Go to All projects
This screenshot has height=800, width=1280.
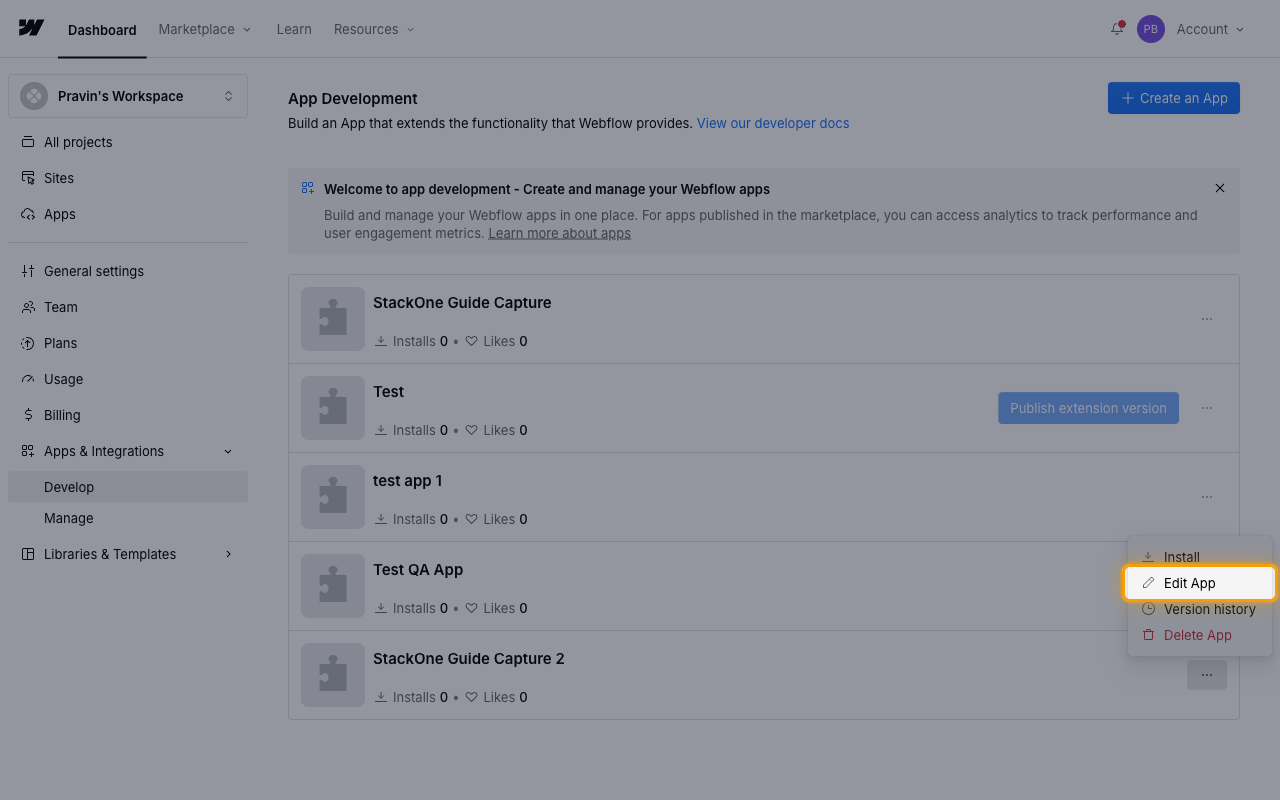pyautogui.click(x=128, y=142)
